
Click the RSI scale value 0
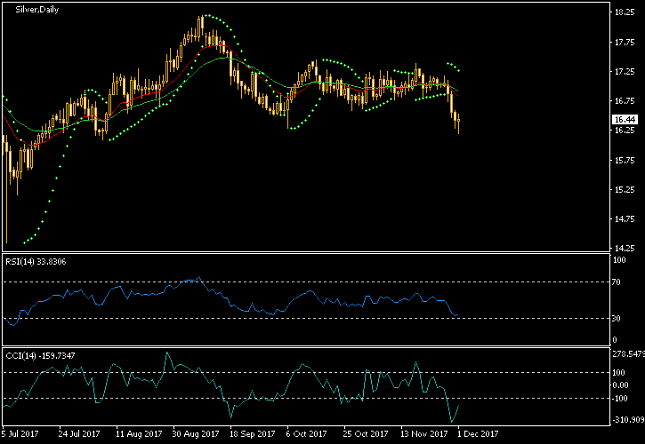[x=615, y=340]
